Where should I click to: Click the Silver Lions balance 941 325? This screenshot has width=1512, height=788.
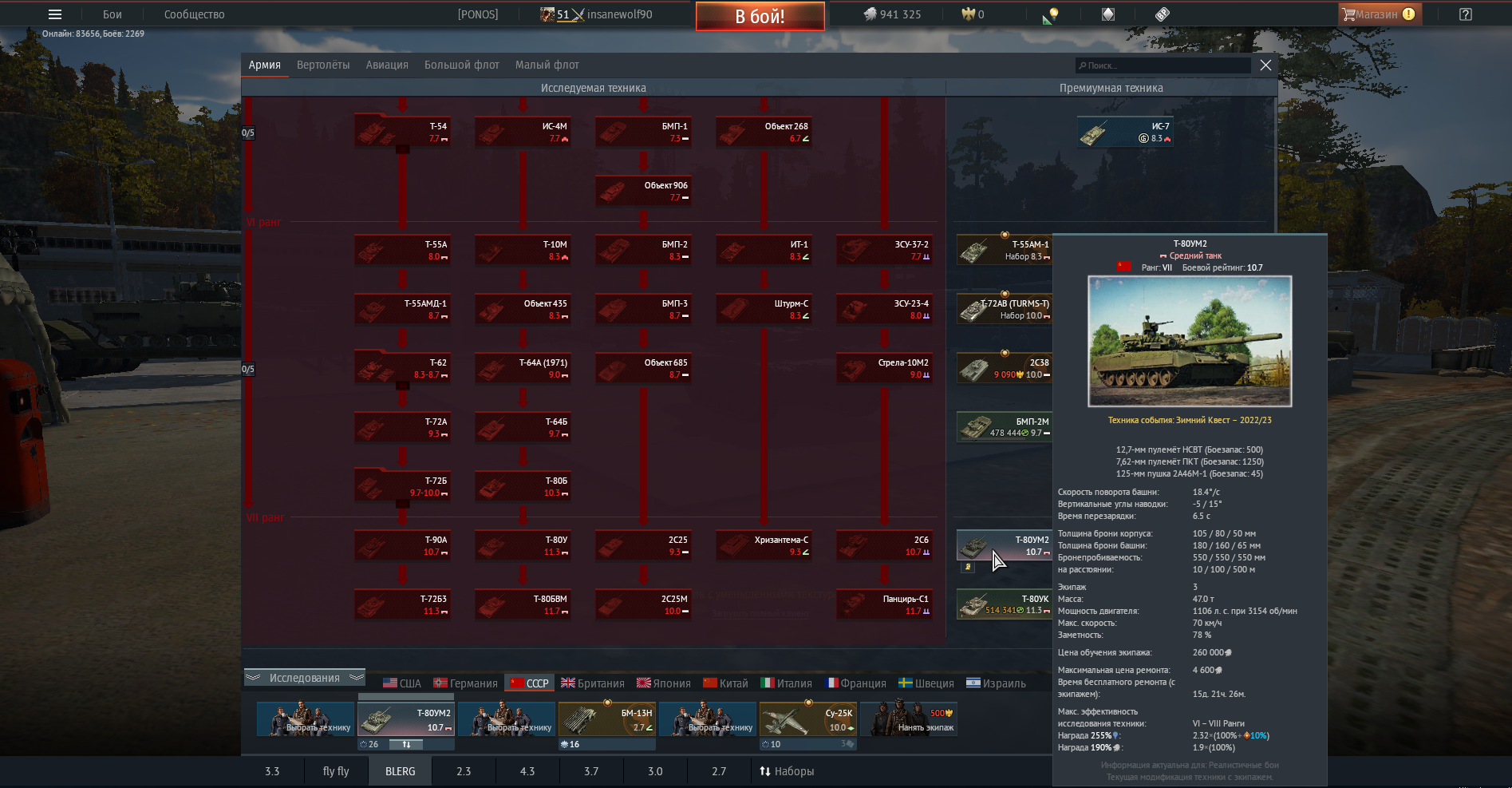pyautogui.click(x=892, y=14)
